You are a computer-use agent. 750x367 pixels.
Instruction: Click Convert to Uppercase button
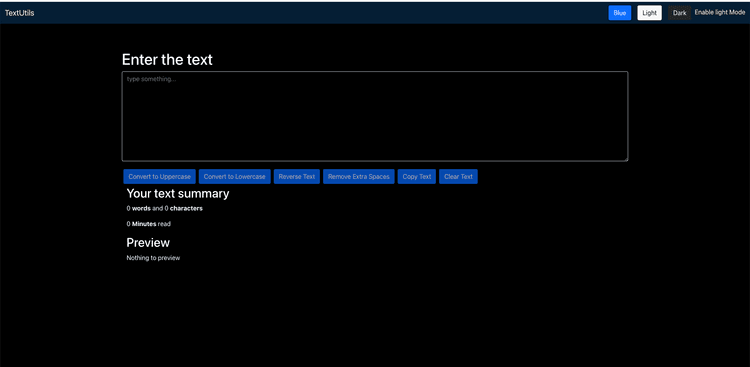159,177
